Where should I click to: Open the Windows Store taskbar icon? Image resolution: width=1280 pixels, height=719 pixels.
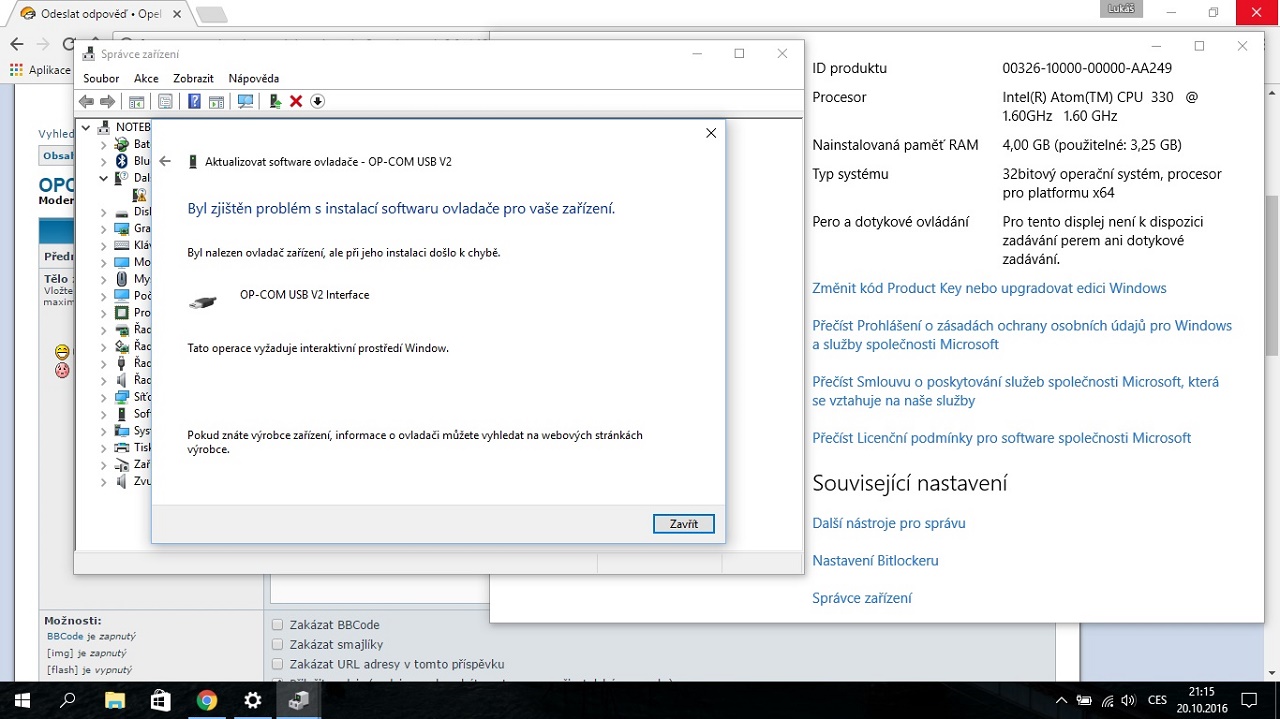[160, 700]
